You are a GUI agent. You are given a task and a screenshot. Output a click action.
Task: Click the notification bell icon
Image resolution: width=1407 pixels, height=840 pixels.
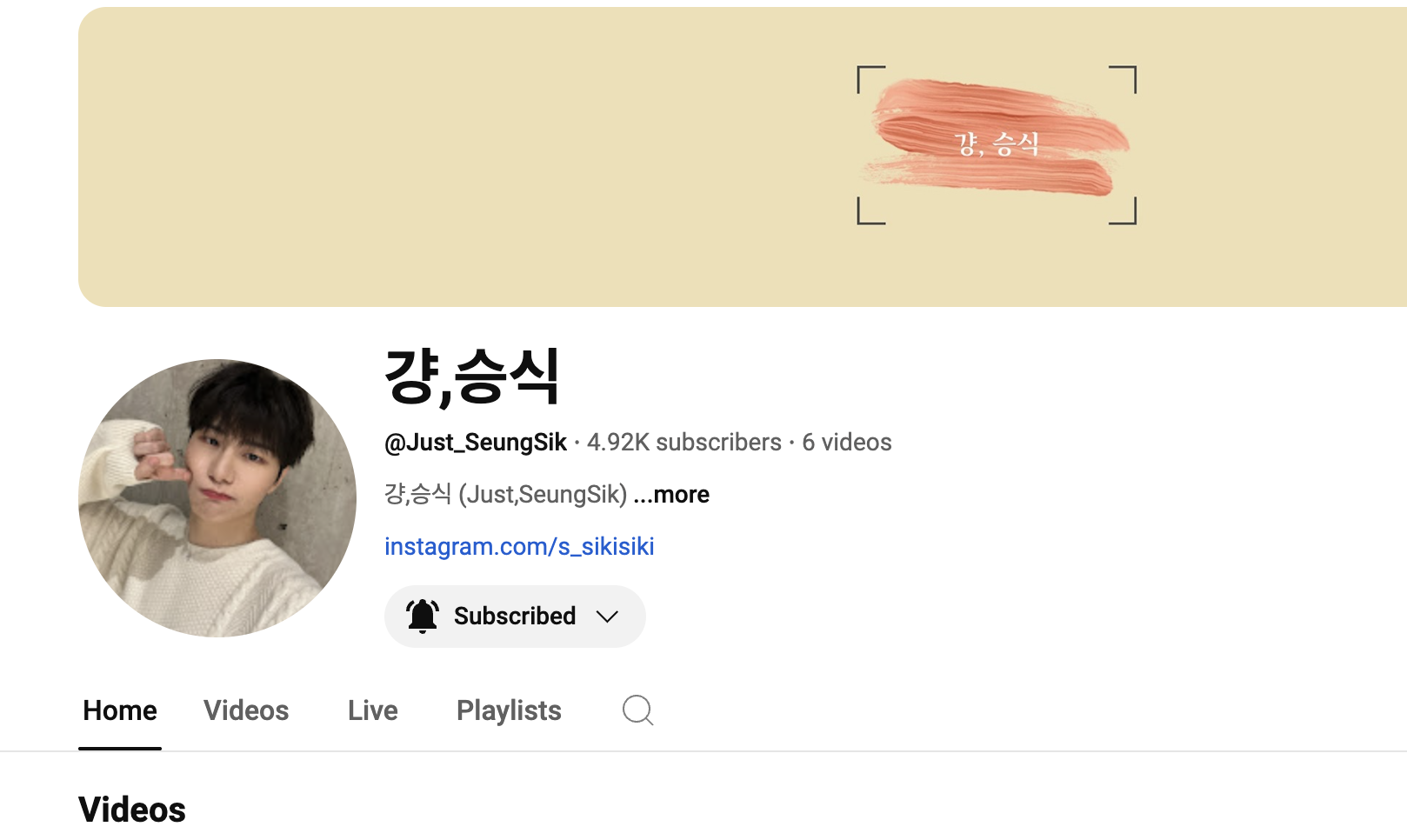tap(423, 616)
